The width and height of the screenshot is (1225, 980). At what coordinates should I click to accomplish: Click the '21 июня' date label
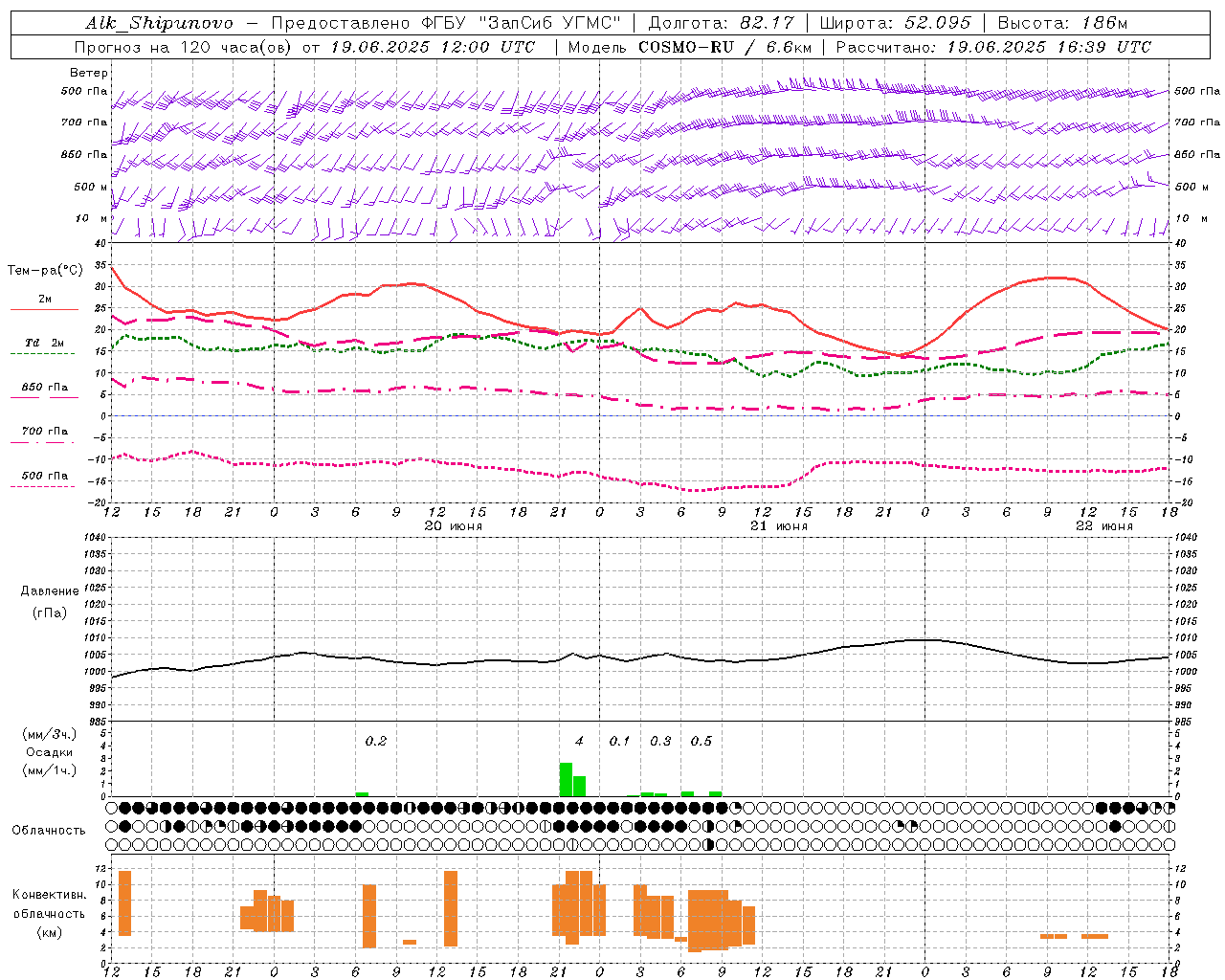tap(779, 526)
